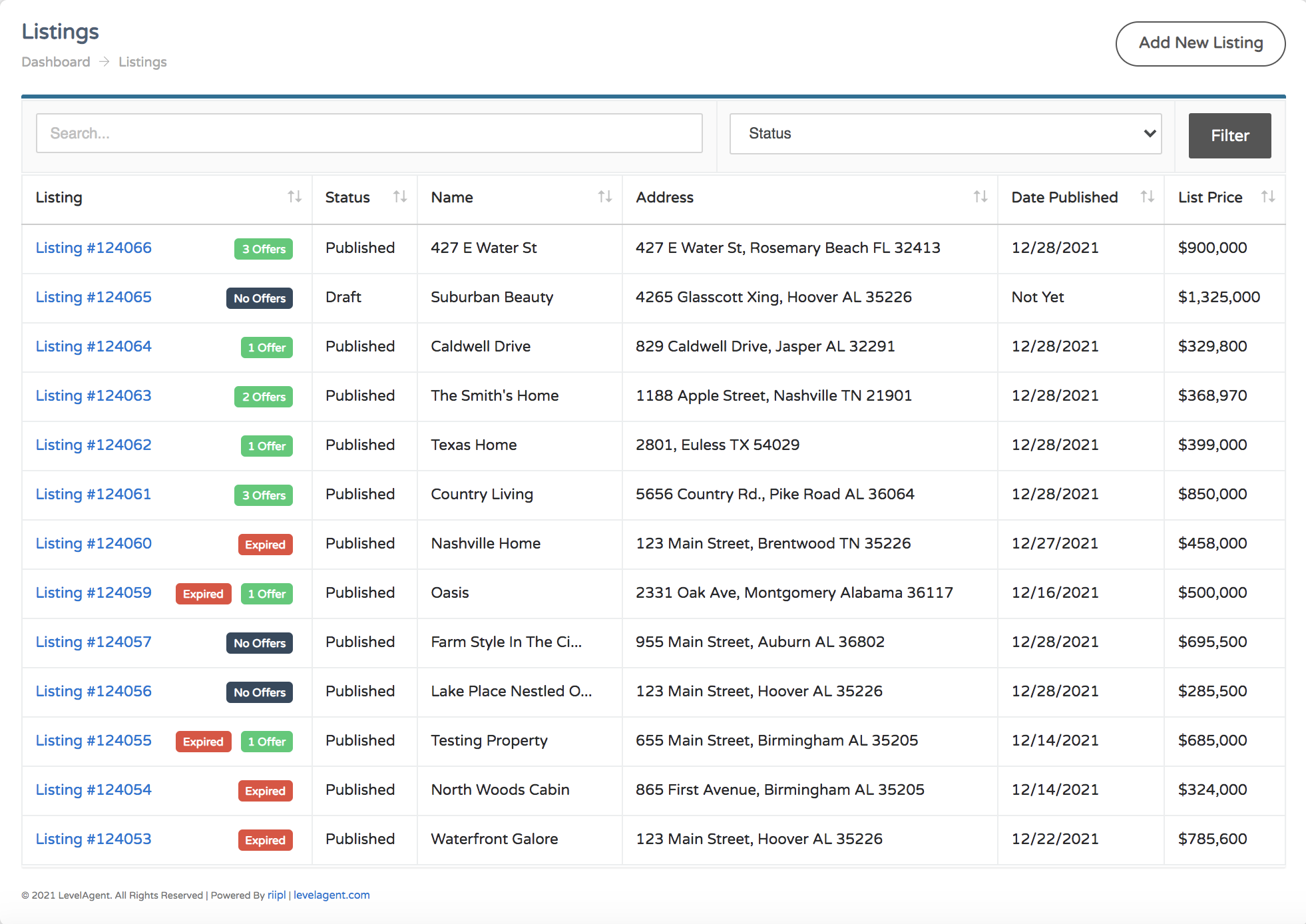This screenshot has width=1306, height=924.
Task: Click the 3 Offers badge on Listing #124066
Action: 264,249
